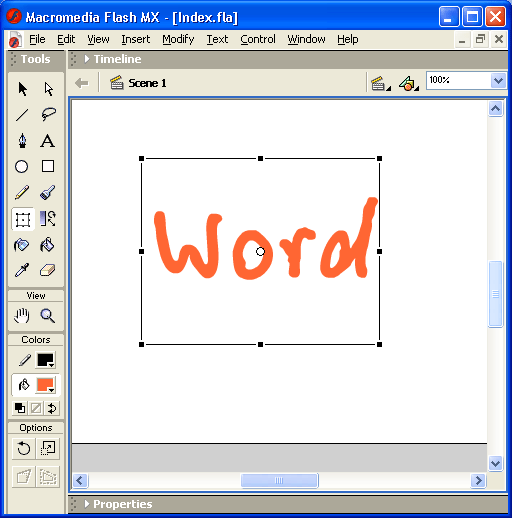
Task: Select the Subselection tool
Action: (x=48, y=89)
